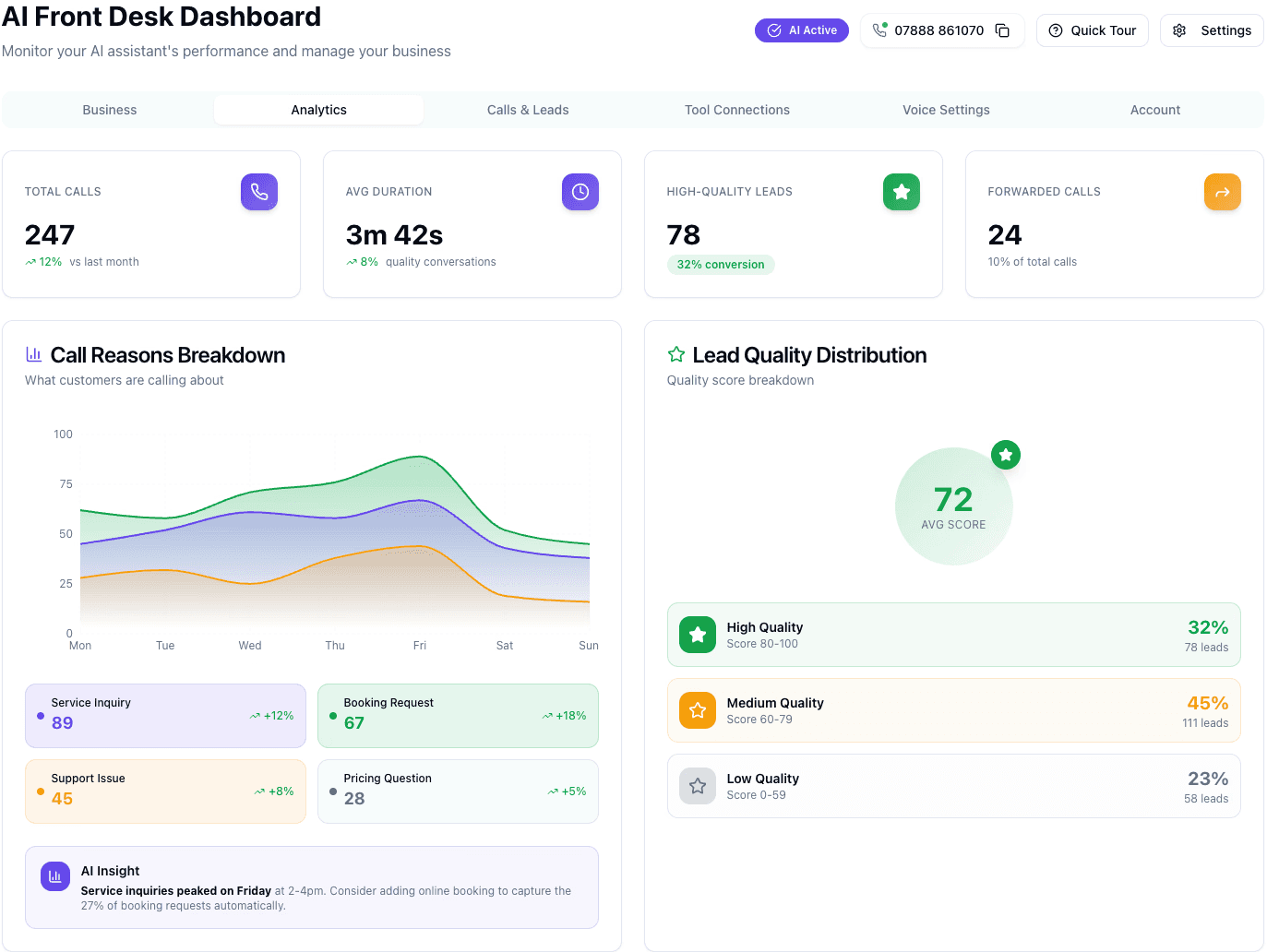This screenshot has height=952, width=1267.
Task: Click the gray star icon in Low Quality row
Action: point(698,786)
